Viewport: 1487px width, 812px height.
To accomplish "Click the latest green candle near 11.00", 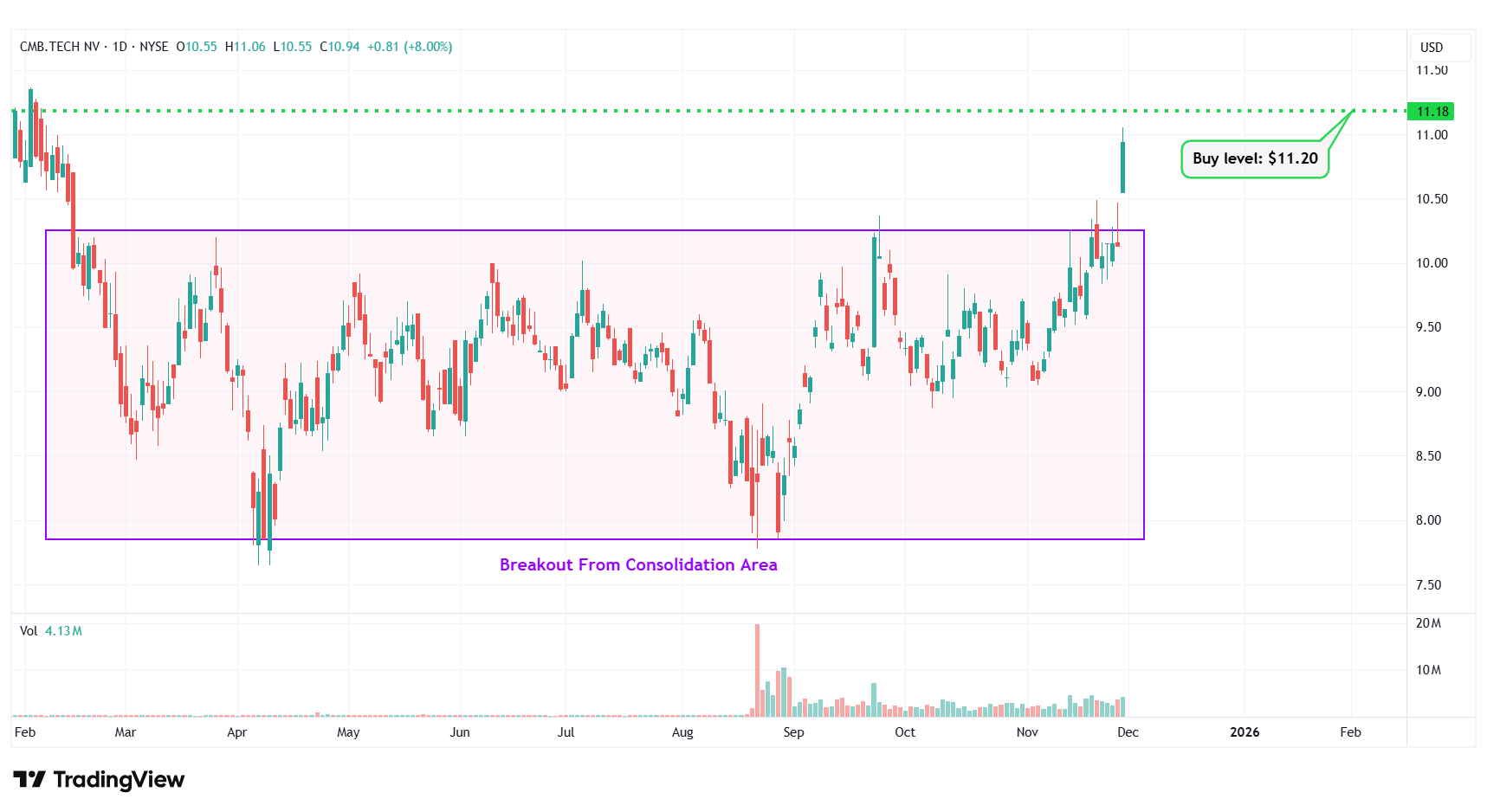I will click(1123, 166).
